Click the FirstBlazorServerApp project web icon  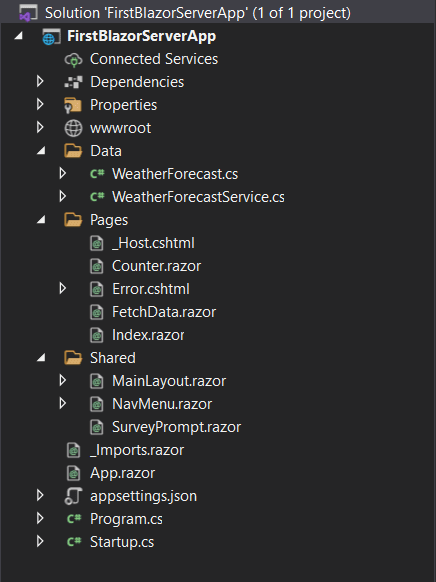51,37
